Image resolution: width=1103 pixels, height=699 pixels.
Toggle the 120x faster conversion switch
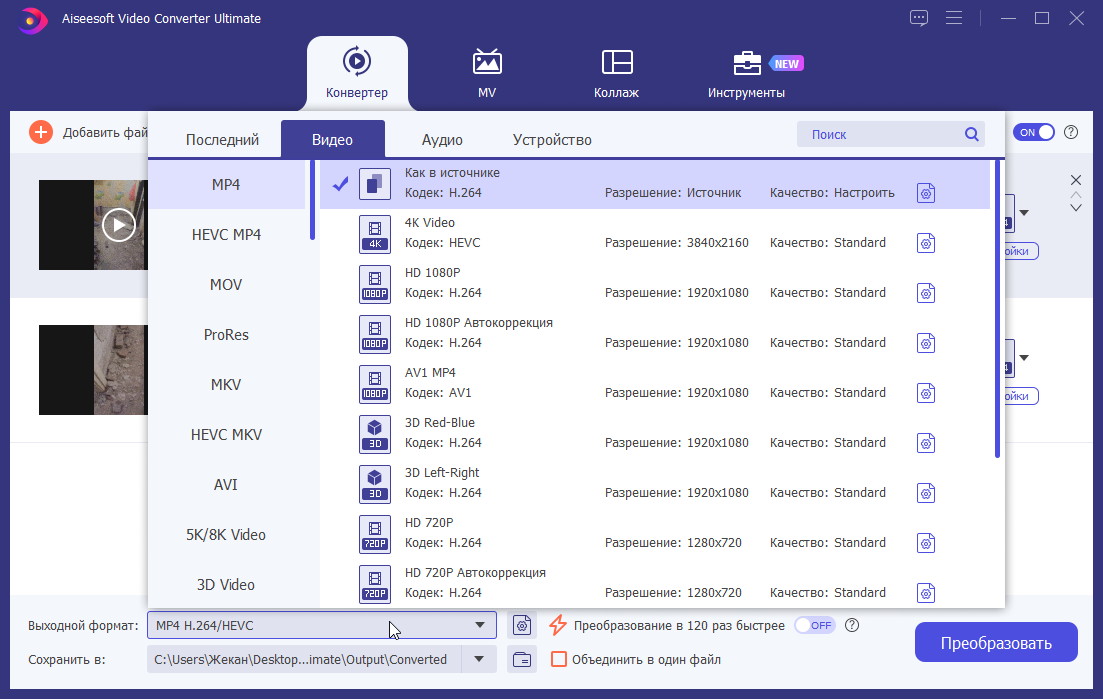click(814, 625)
